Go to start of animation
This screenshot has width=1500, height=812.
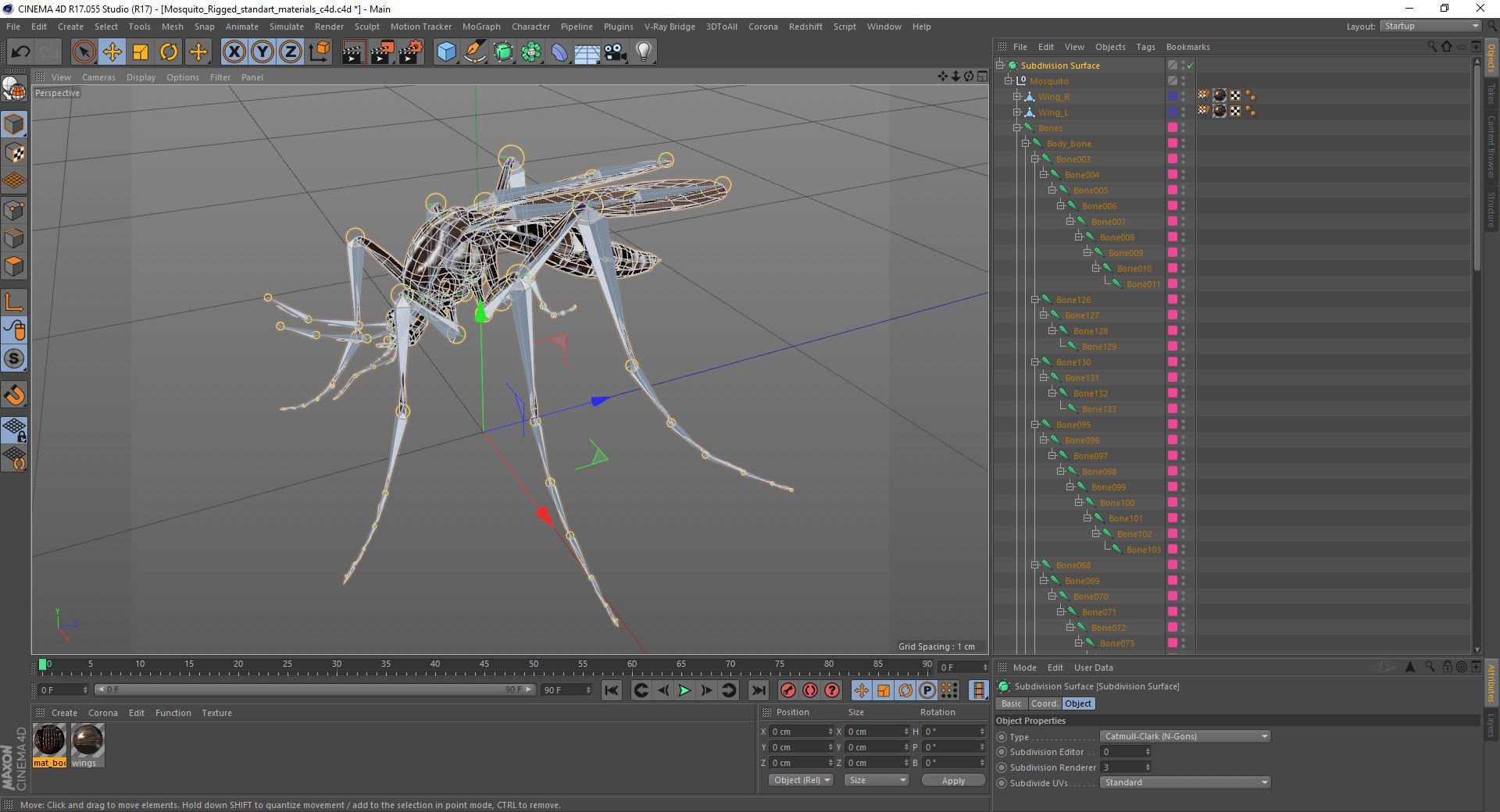pos(612,690)
